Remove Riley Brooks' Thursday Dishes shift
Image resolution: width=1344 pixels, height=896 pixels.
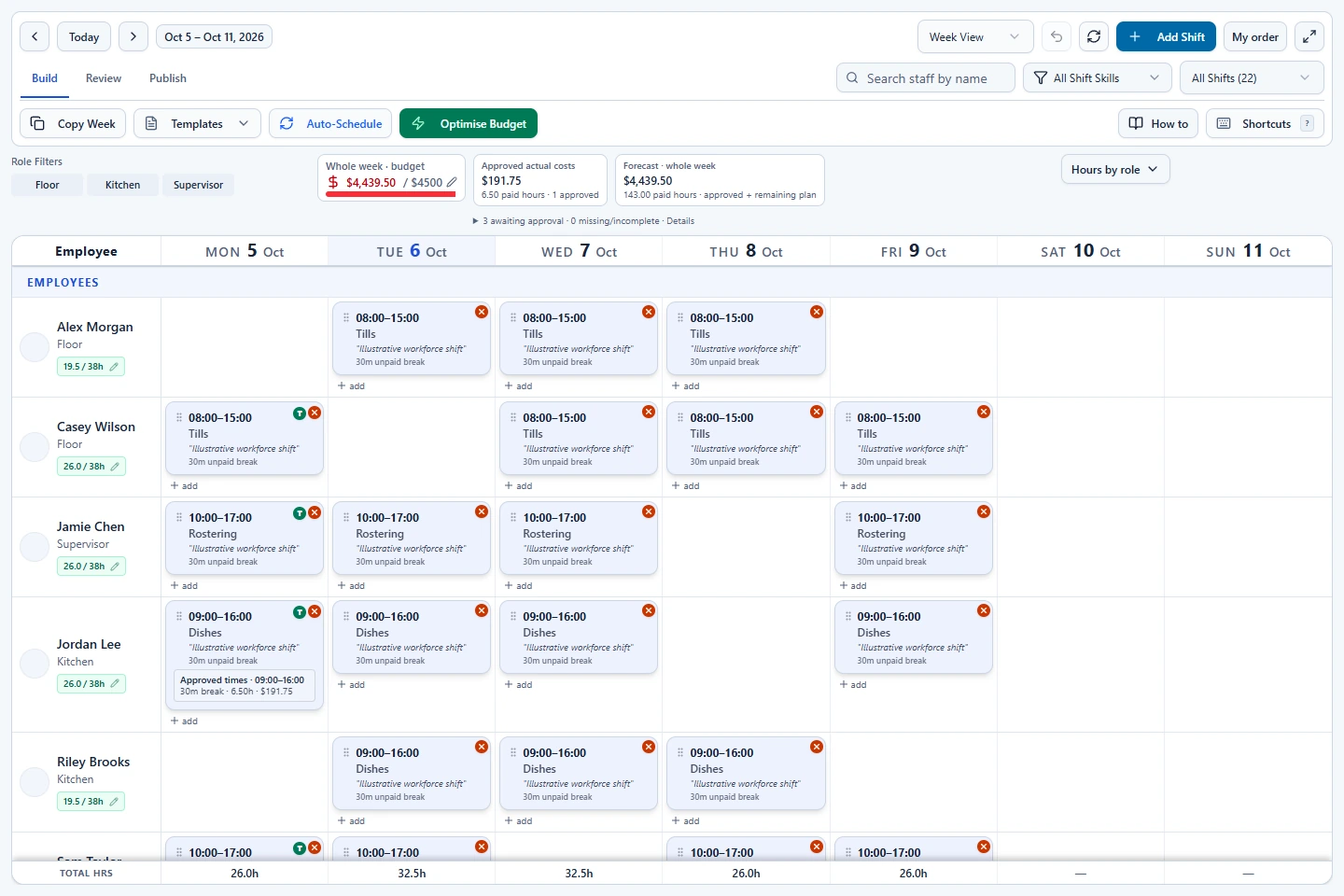click(817, 747)
